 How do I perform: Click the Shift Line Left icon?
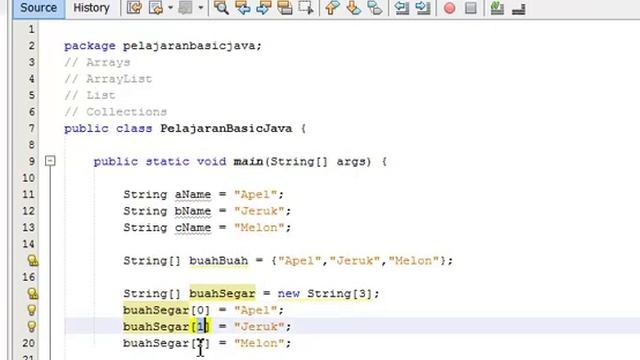(402, 8)
